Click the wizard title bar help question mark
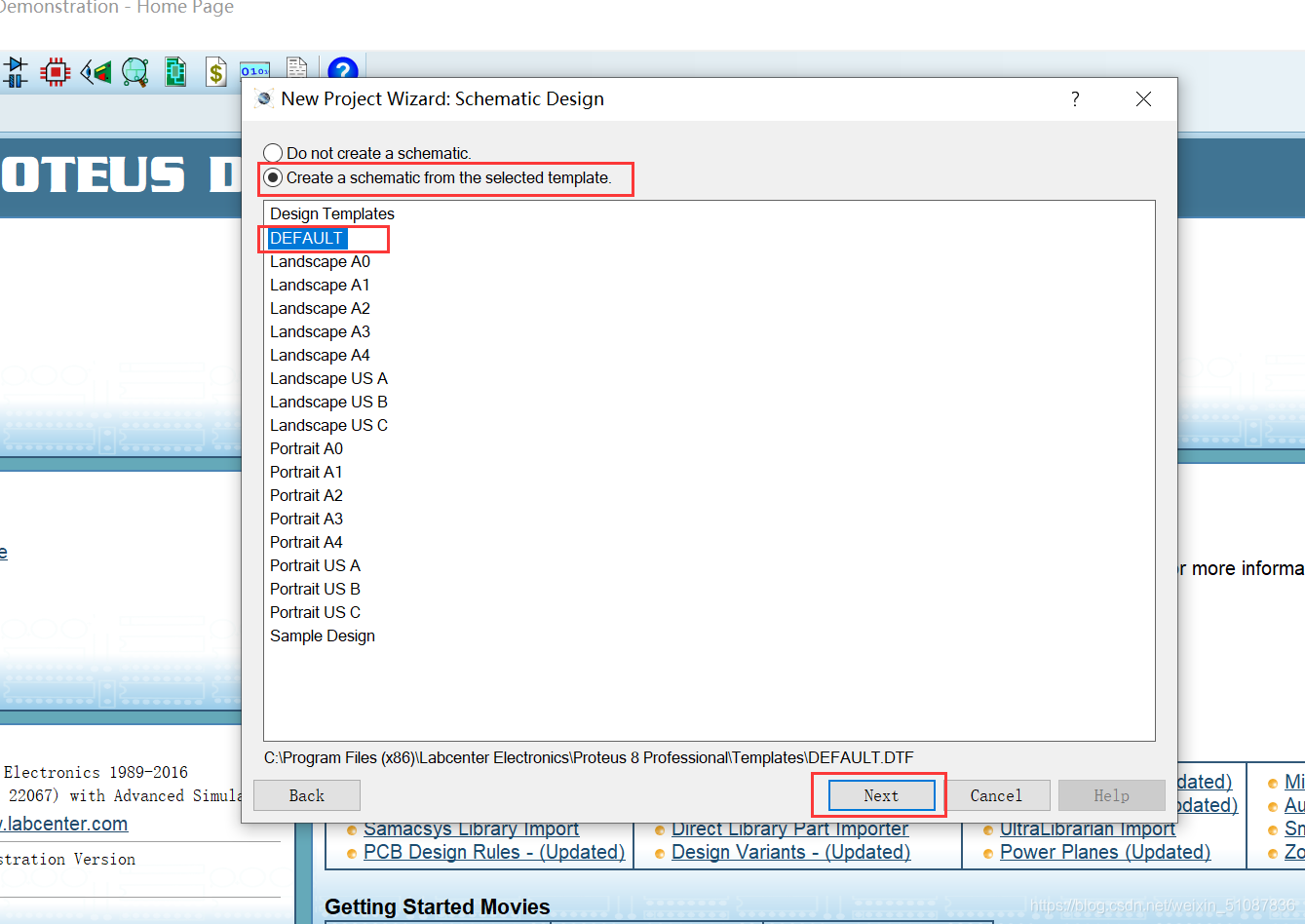The height and width of the screenshot is (924, 1305). [x=1075, y=99]
